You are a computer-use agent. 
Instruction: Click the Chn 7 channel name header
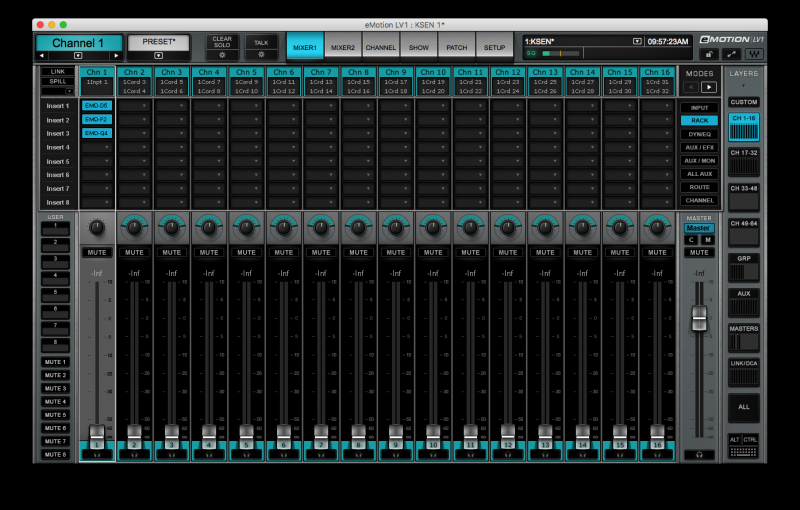click(321, 72)
